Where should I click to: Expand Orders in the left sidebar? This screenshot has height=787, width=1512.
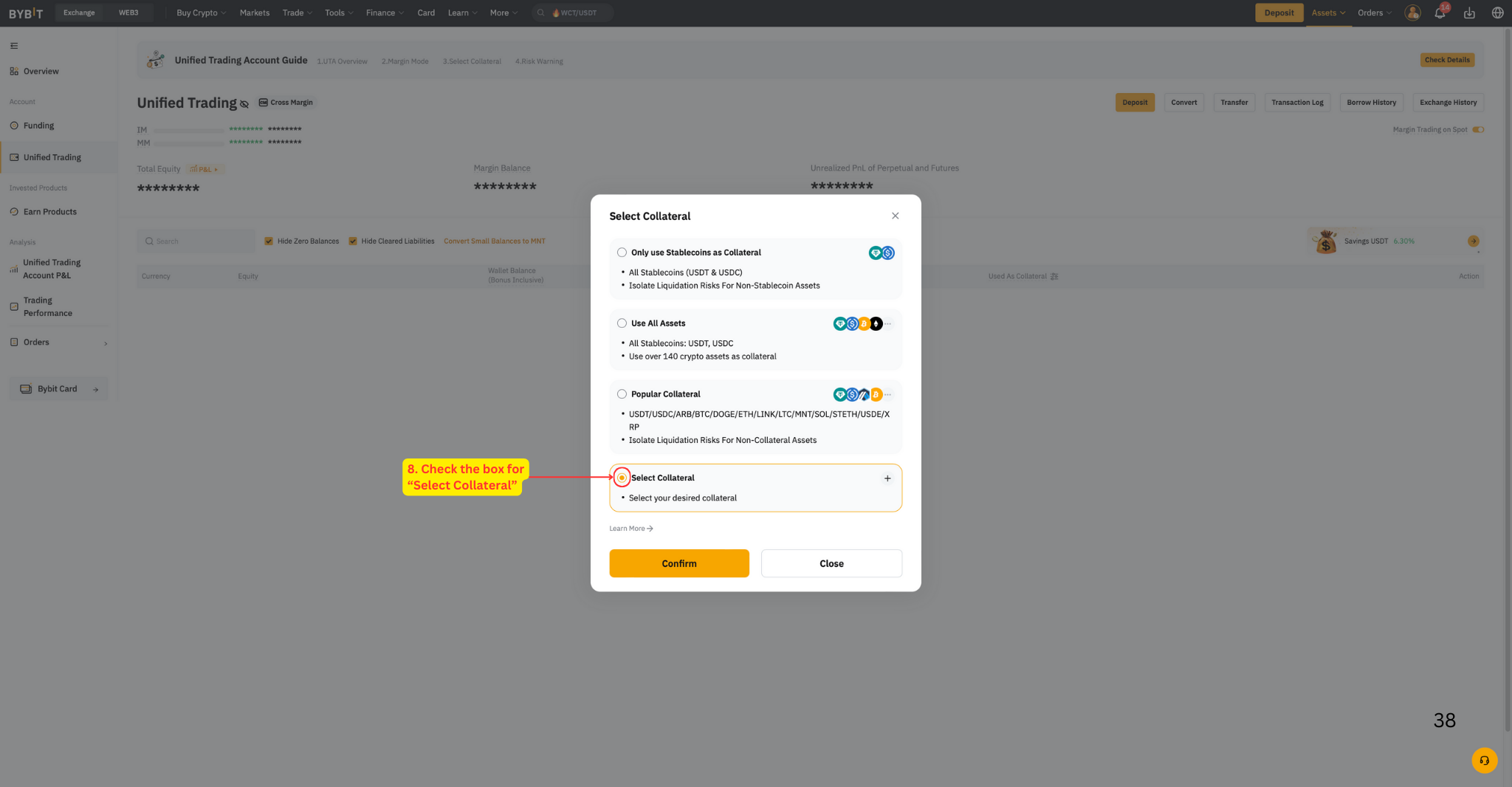58,343
